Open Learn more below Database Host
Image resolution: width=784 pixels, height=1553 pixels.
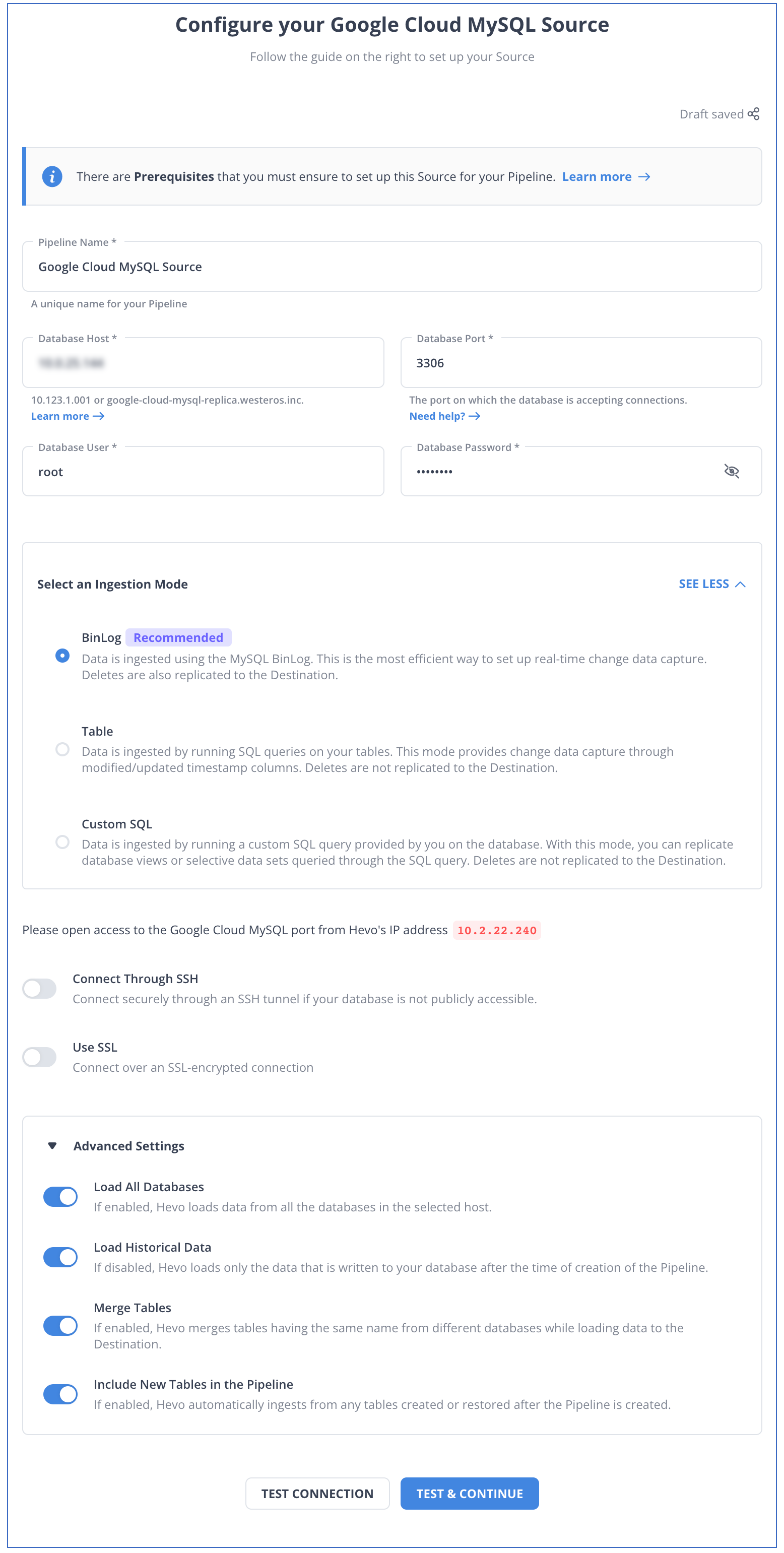(x=68, y=415)
